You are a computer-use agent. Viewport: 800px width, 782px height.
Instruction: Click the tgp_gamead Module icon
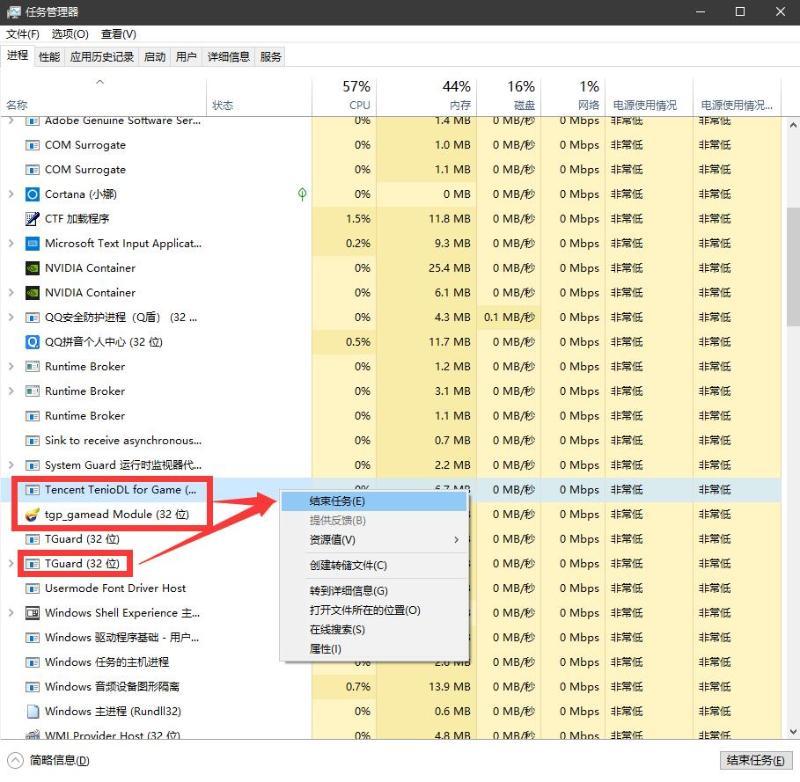point(32,515)
